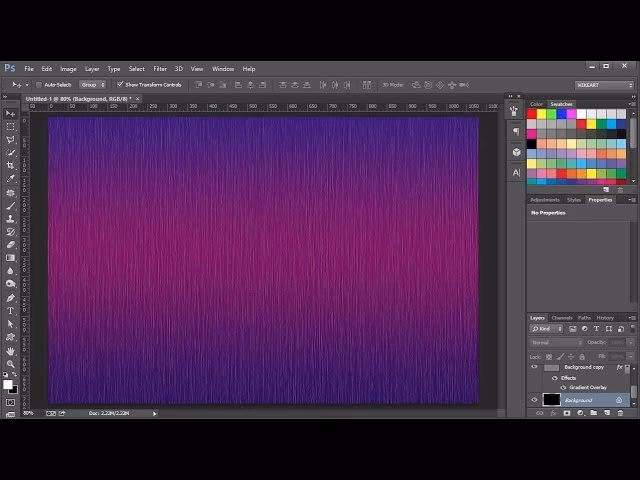Select the Horizontal Type tool
The height and width of the screenshot is (480, 640).
pos(11,311)
